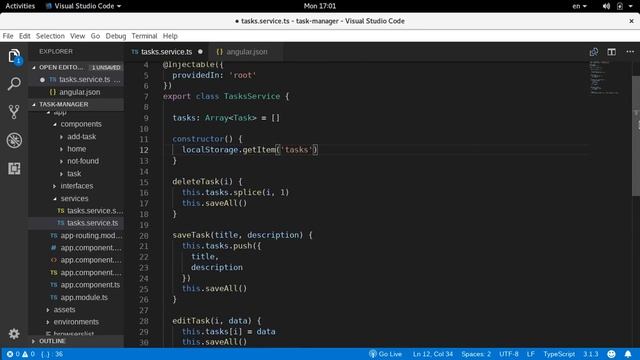Click the Open Changes editor action icon
Screen dimensions: 640x360
click(x=594, y=52)
